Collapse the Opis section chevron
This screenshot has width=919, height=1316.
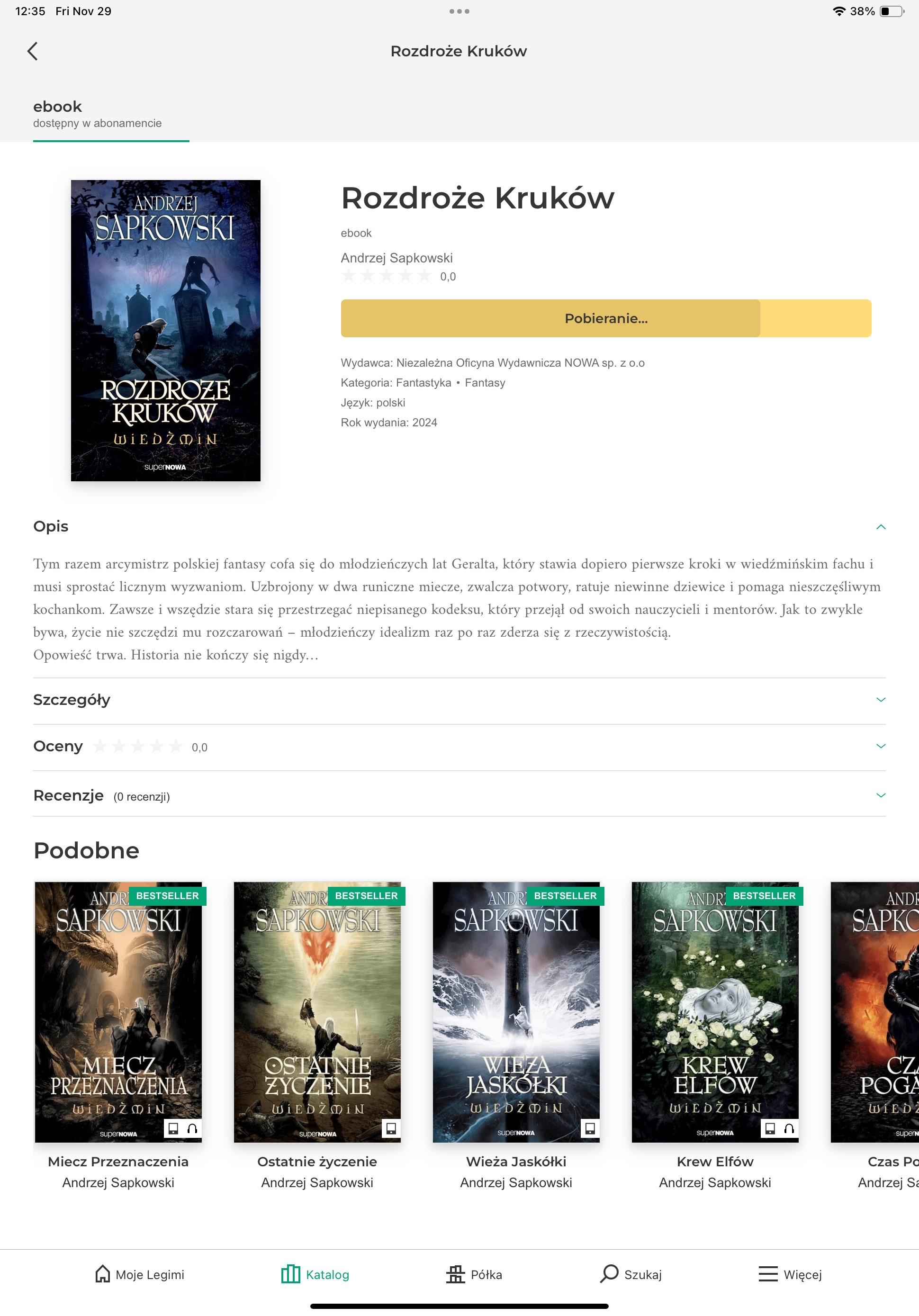[881, 527]
